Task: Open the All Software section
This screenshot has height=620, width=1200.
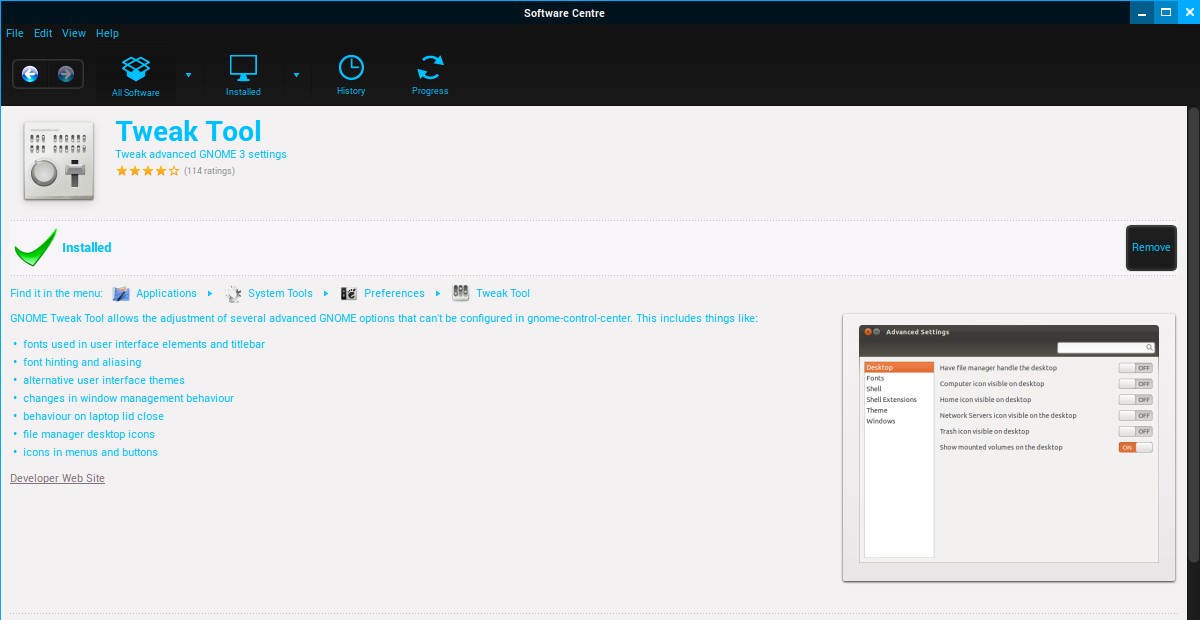Action: 136,76
